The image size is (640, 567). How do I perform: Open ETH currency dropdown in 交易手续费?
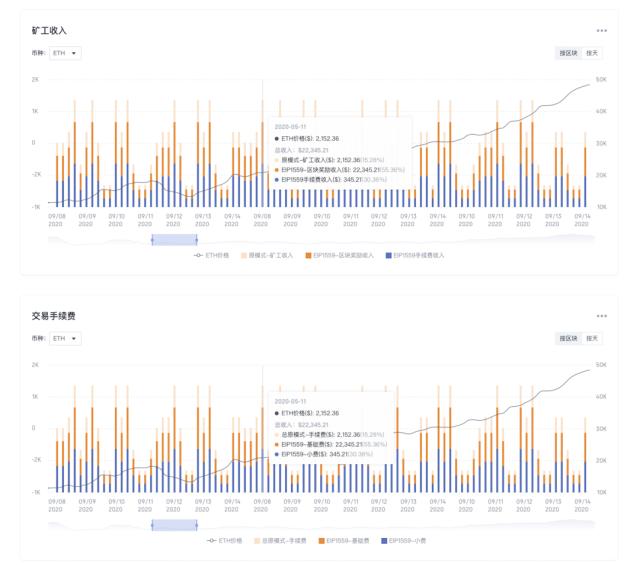[x=65, y=338]
